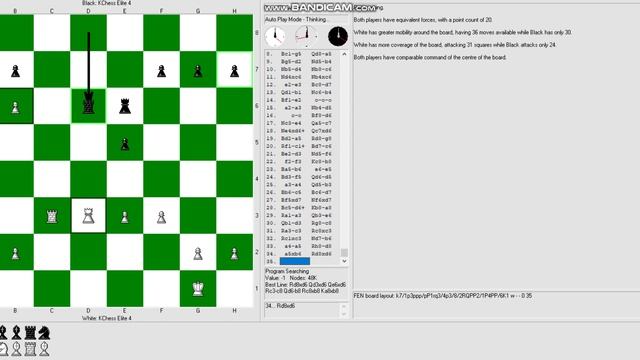Pick the white pawn on f3
640x360 pixels.
click(162, 217)
